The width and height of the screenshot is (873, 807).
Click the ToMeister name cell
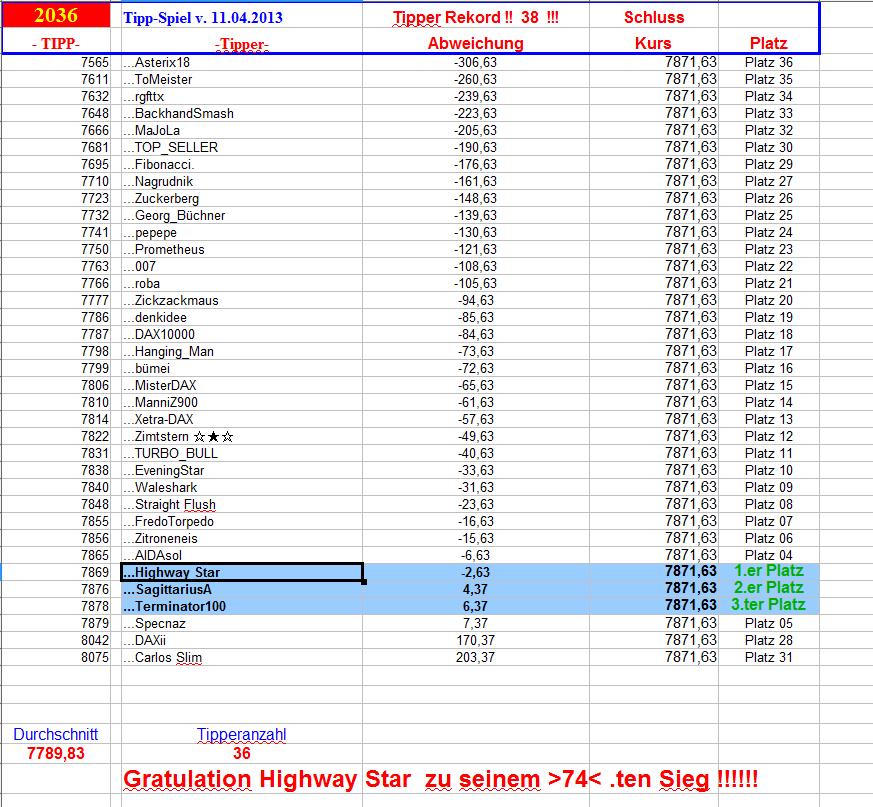(x=242, y=80)
